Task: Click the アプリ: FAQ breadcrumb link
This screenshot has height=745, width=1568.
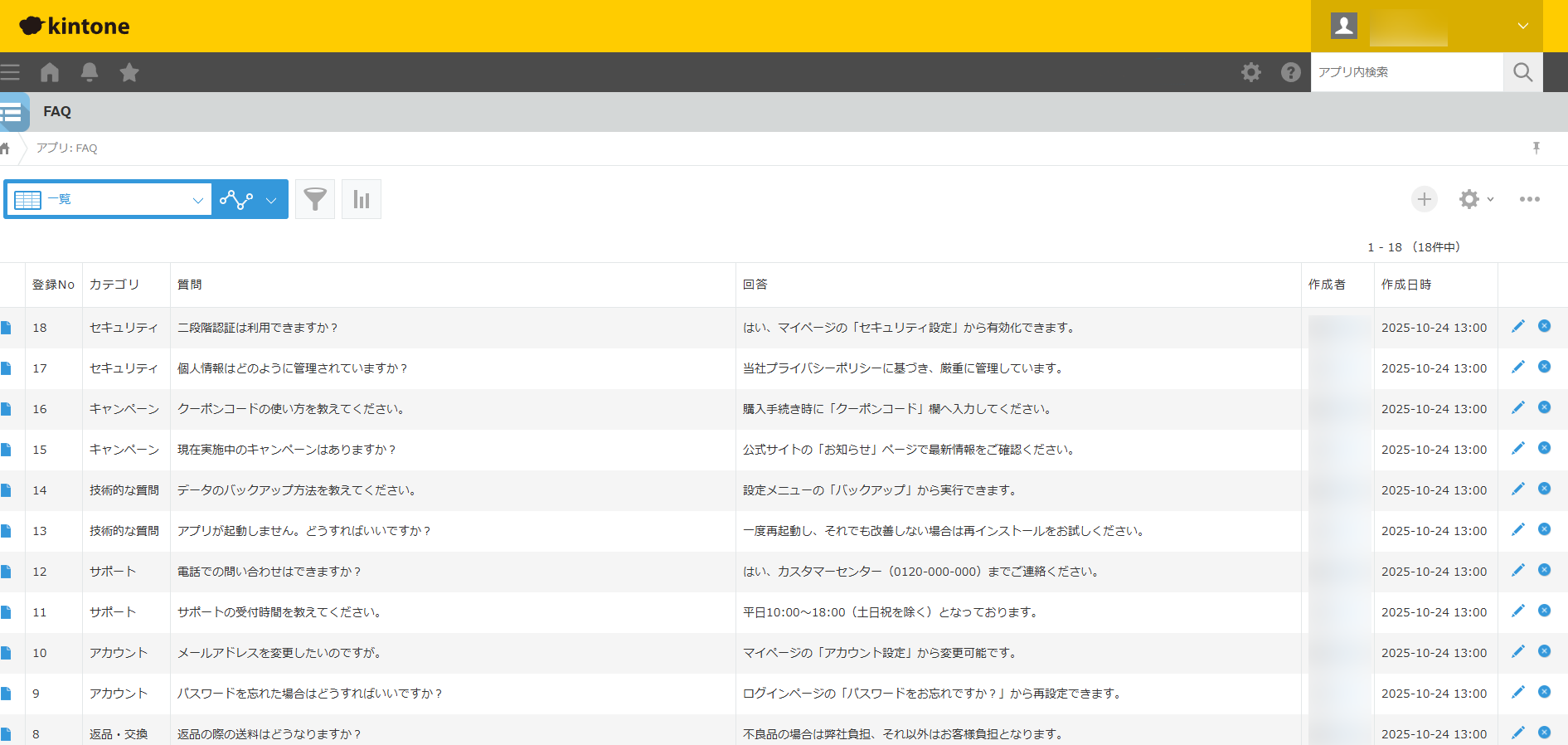Action: (x=67, y=148)
